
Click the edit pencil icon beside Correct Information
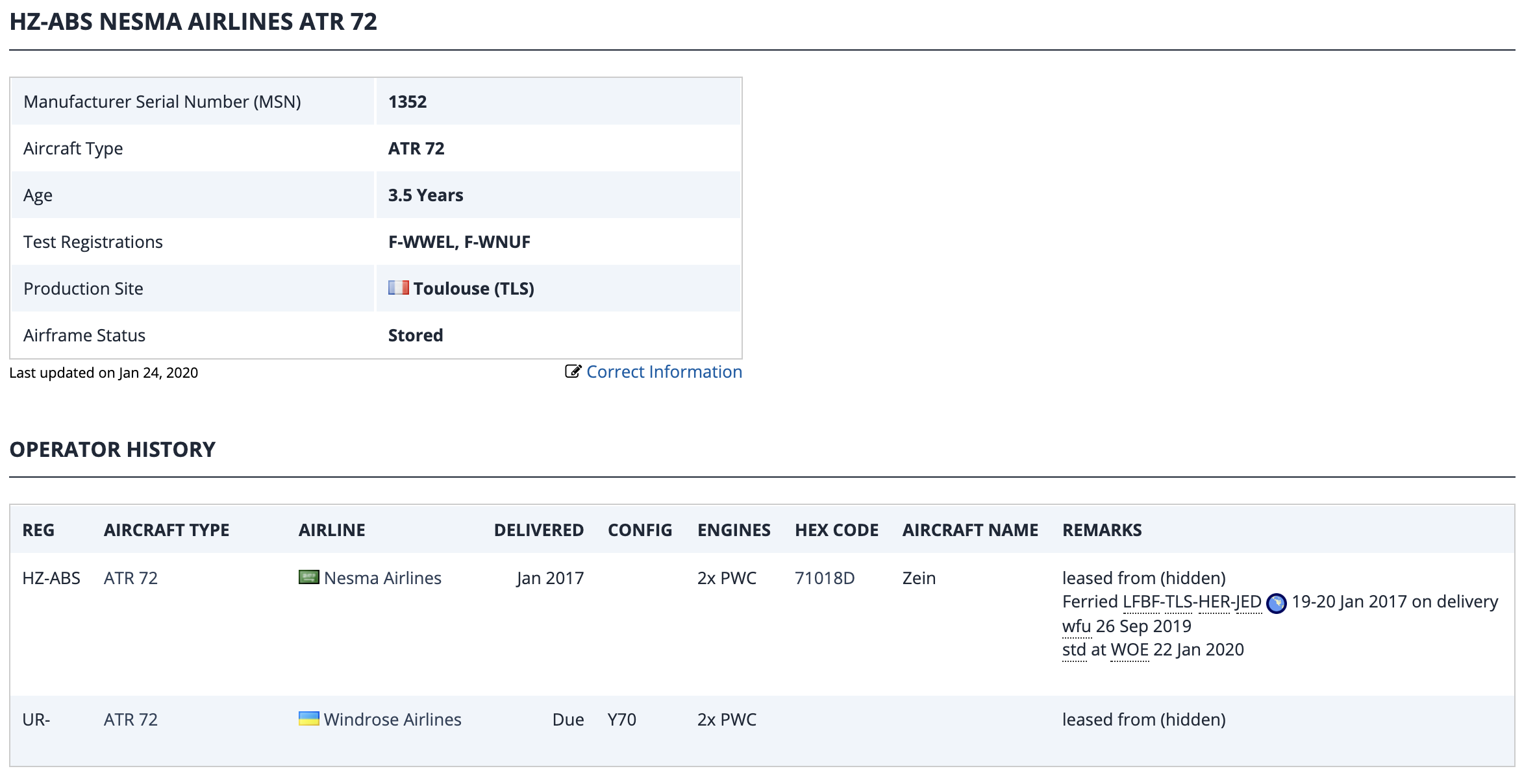coord(572,371)
